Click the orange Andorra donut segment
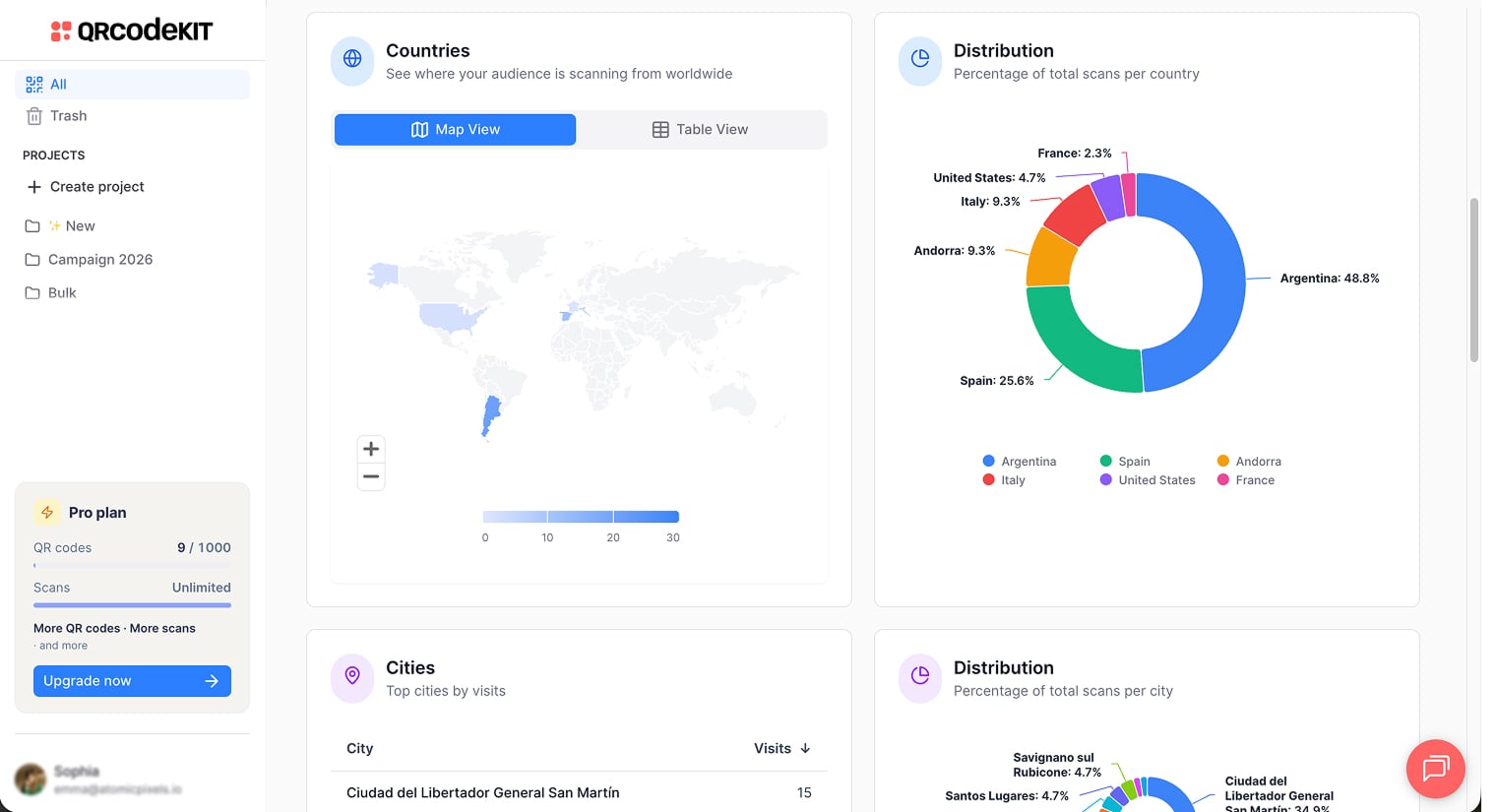 click(1049, 259)
